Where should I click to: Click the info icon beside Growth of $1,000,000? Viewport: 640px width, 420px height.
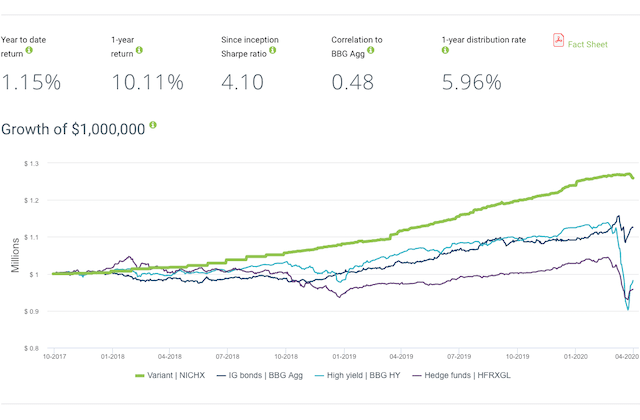tap(153, 127)
